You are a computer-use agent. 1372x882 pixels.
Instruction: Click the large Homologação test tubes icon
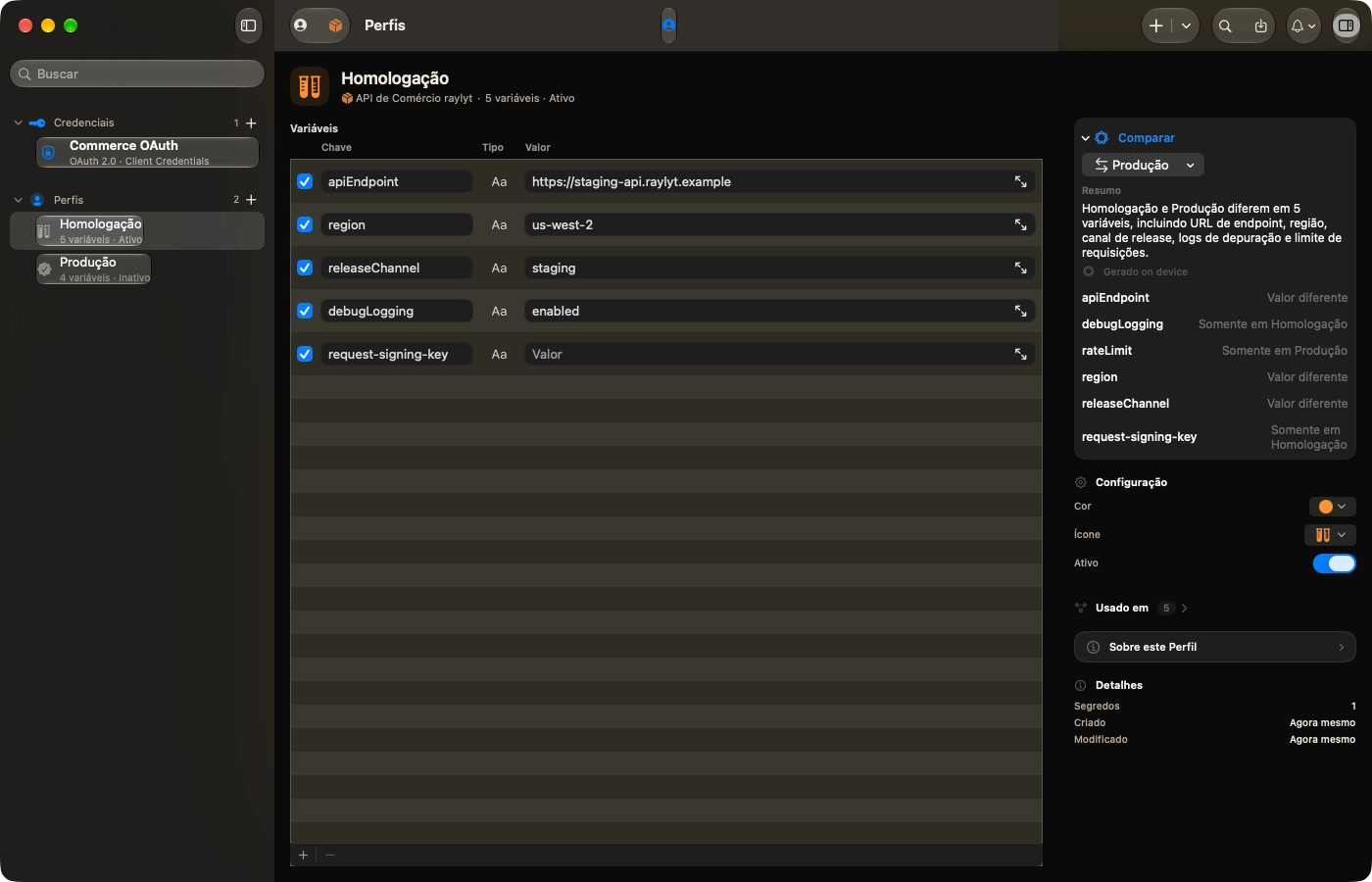(310, 86)
